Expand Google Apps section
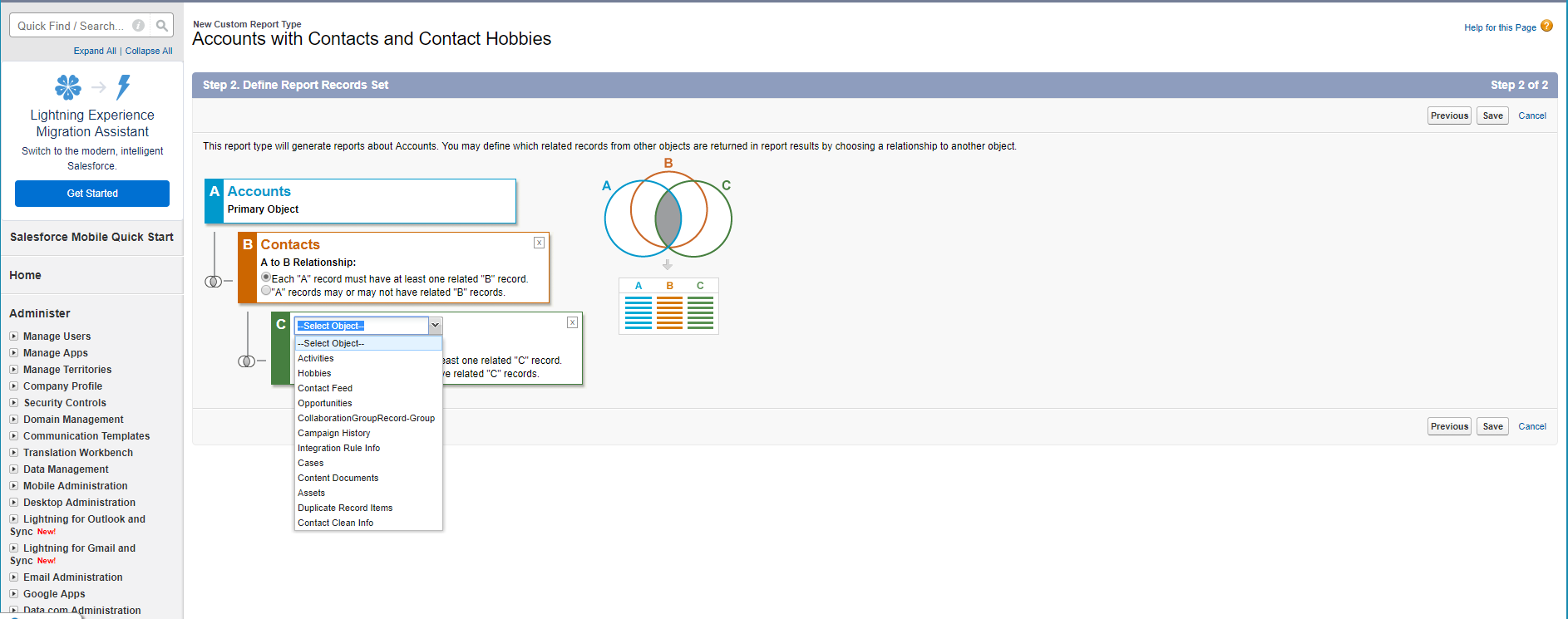1568x619 pixels. click(x=13, y=594)
